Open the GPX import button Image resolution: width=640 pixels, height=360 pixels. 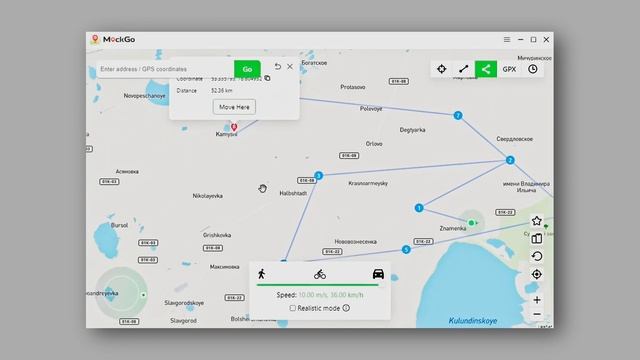coord(509,69)
